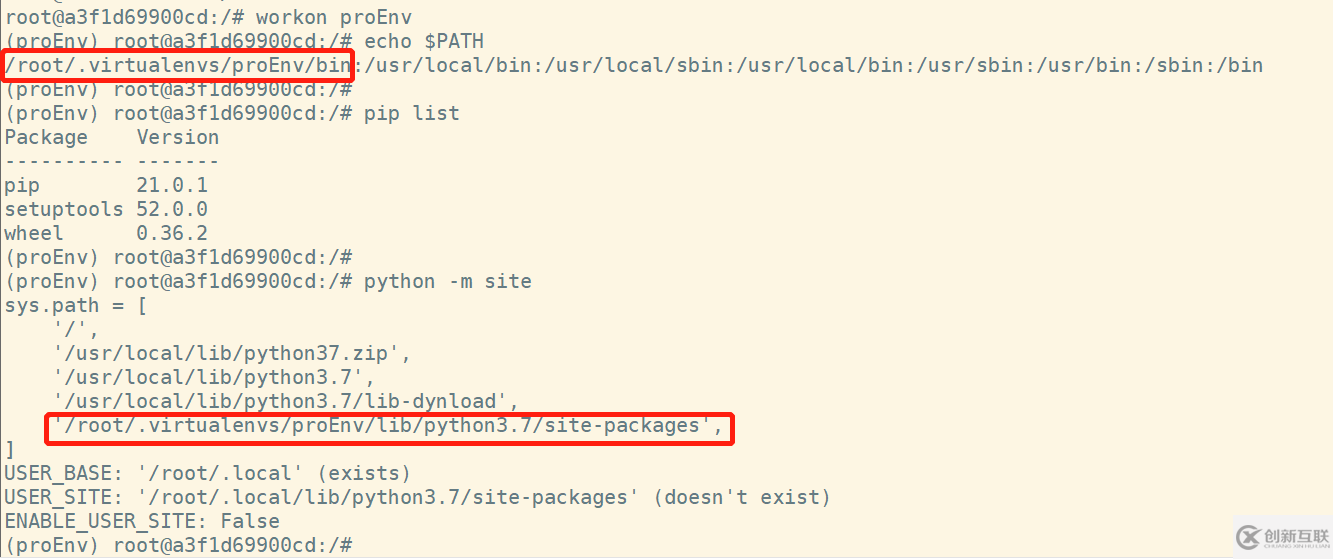The width and height of the screenshot is (1333, 559).
Task: Click the USER_BASE line
Action: tap(207, 473)
